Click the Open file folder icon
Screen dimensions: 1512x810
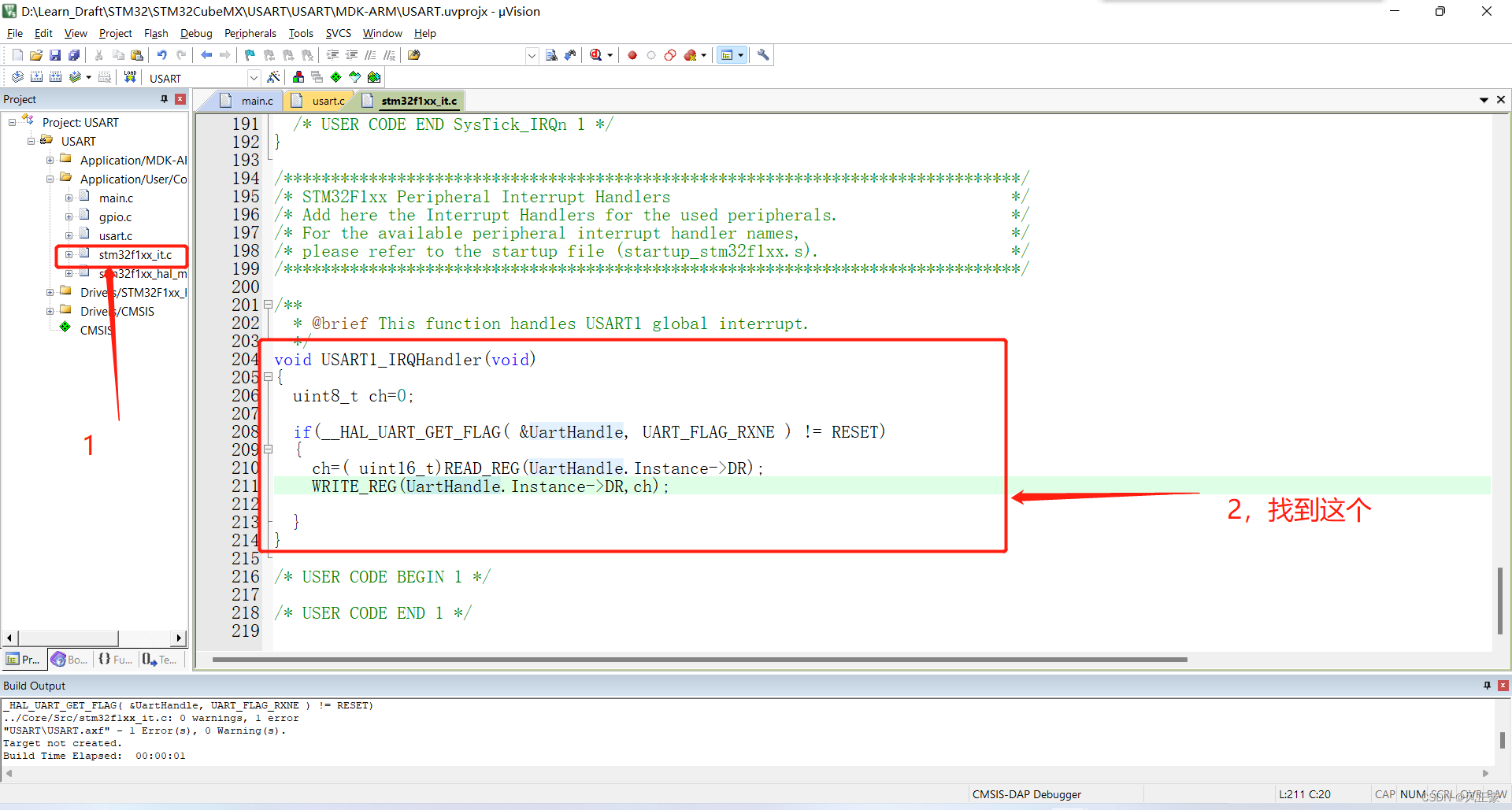pos(36,55)
